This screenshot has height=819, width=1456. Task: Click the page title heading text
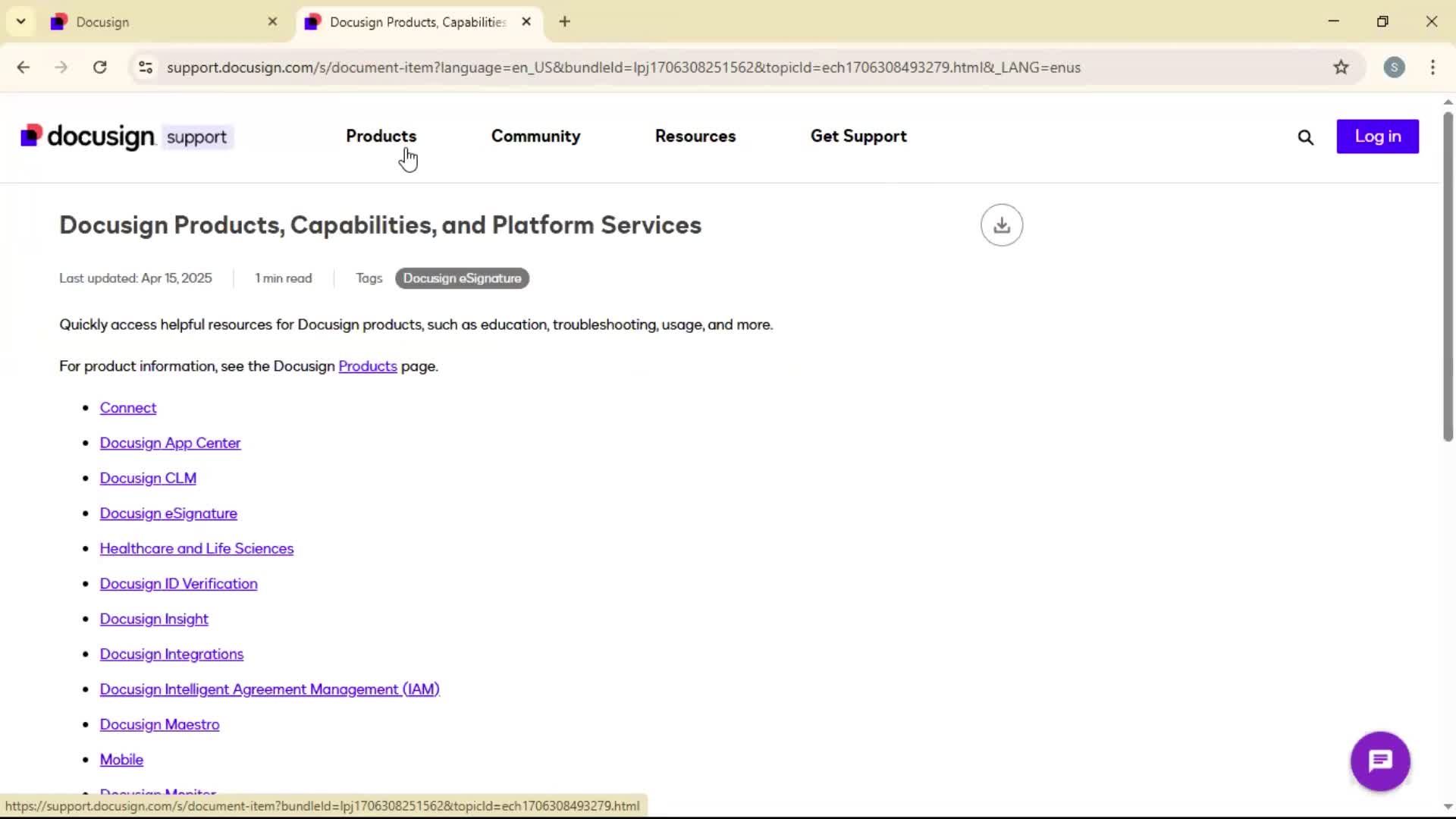coord(380,225)
